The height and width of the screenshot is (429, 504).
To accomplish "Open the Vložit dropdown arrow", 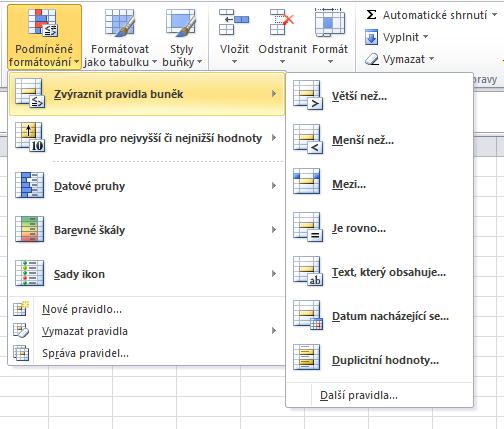I will pos(234,62).
